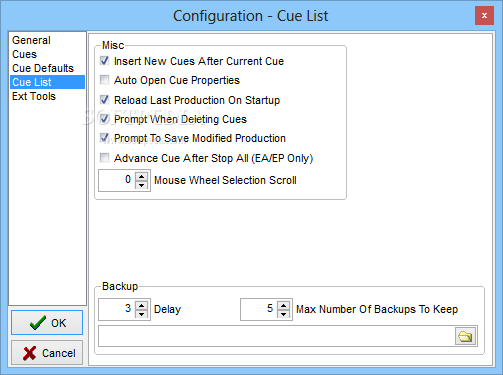The width and height of the screenshot is (503, 375).
Task: Click the Cancel button
Action: coord(47,353)
